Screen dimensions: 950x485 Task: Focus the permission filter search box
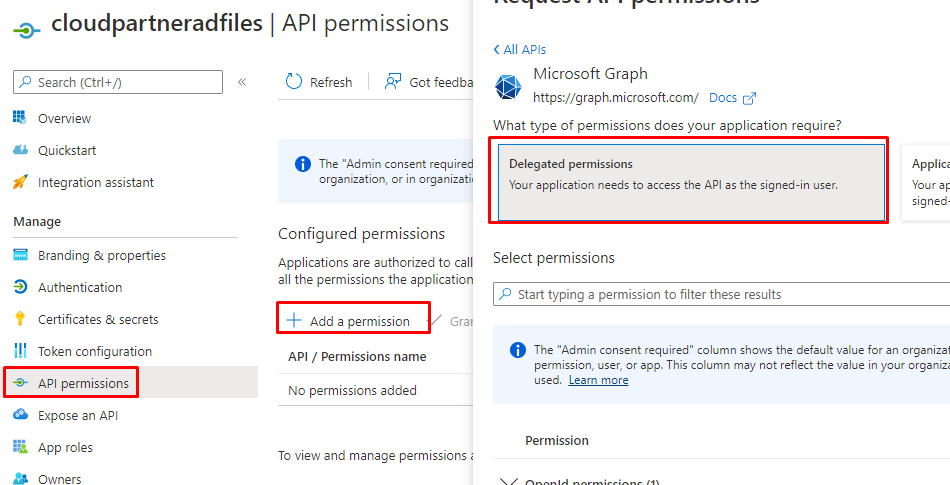tap(730, 294)
